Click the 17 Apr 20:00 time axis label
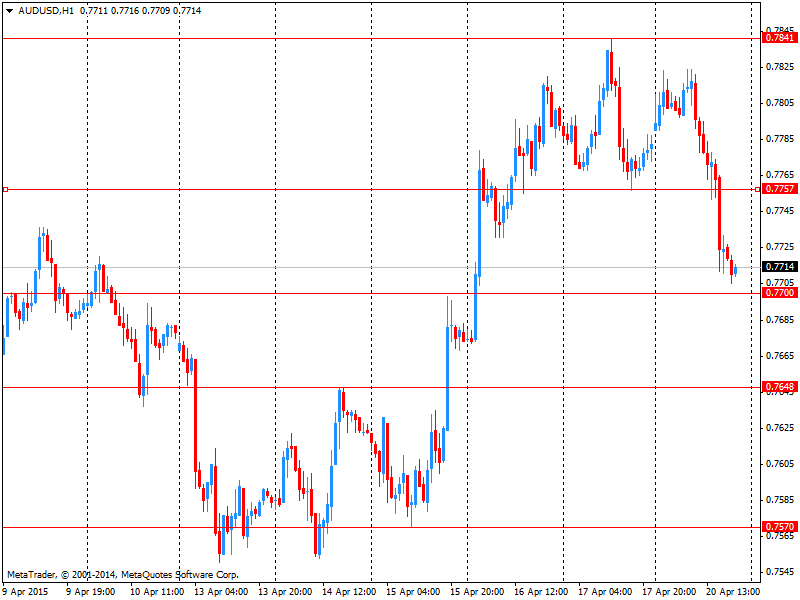Viewport: 800px width, 600px height. pyautogui.click(x=669, y=592)
